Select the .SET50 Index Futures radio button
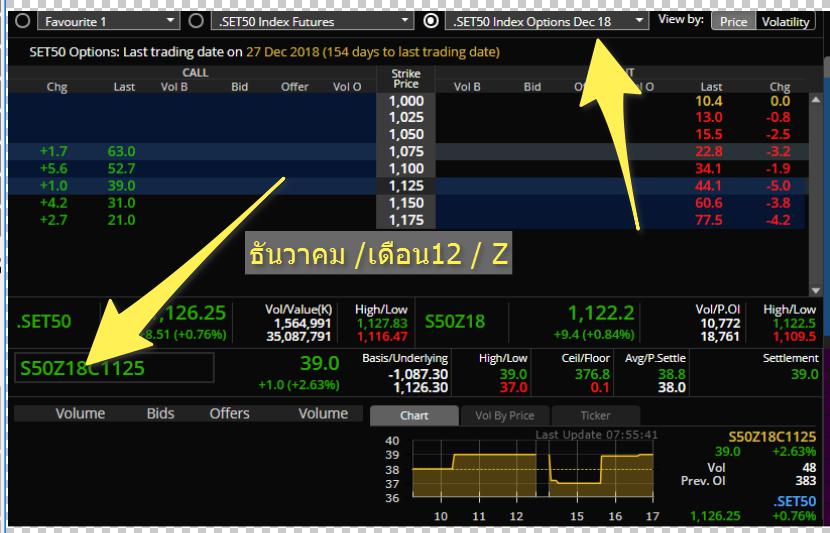830x533 pixels. [196, 21]
